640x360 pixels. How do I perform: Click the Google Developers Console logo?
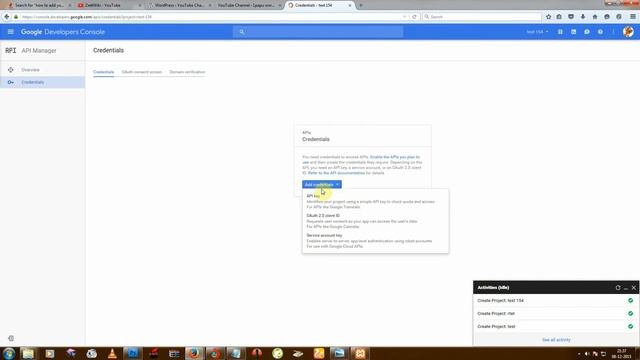63,32
